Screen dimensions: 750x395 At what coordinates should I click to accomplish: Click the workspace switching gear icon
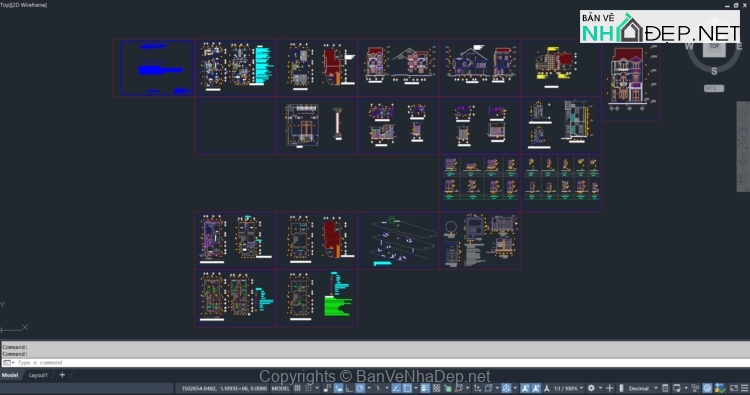591,388
